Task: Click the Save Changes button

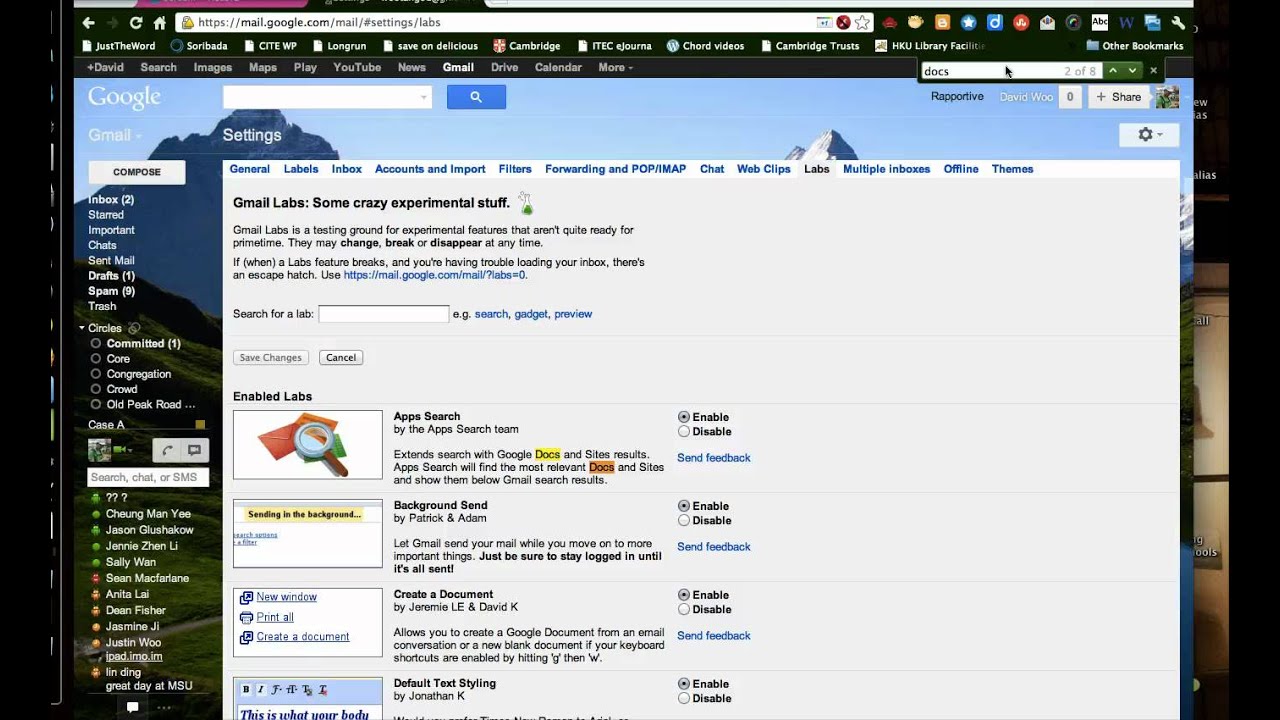Action: 270,357
